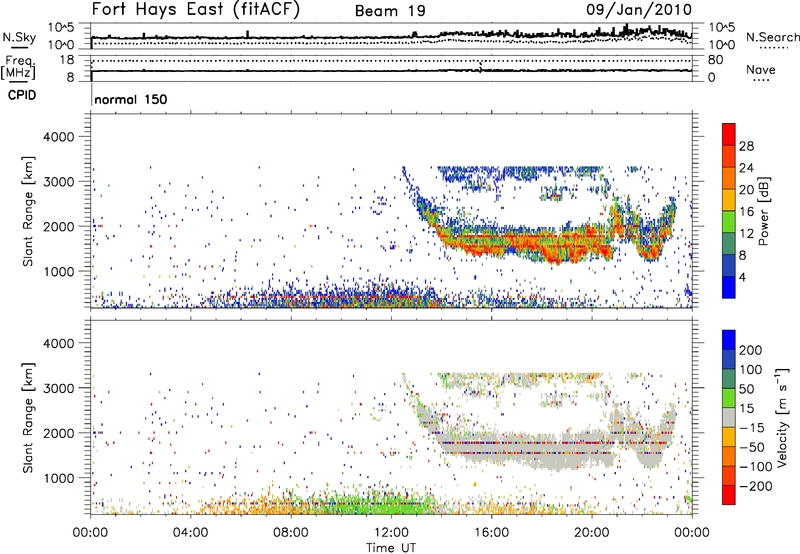Pick the gray segment of velocity colorbar
Image resolution: width=800 pixels, height=554 pixels.
tap(729, 417)
